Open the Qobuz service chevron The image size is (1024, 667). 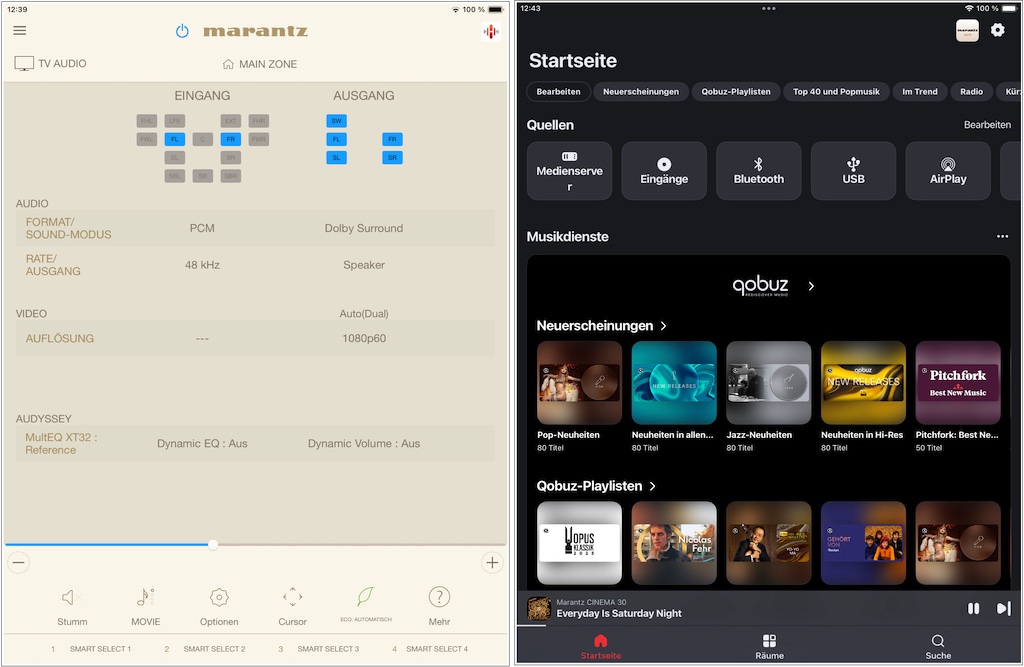click(811, 286)
